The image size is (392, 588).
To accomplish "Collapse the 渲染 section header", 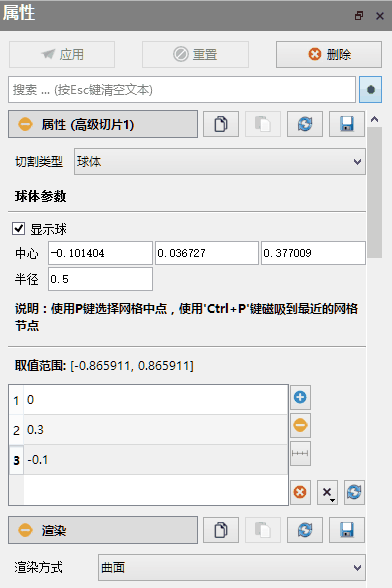I will coord(103,530).
